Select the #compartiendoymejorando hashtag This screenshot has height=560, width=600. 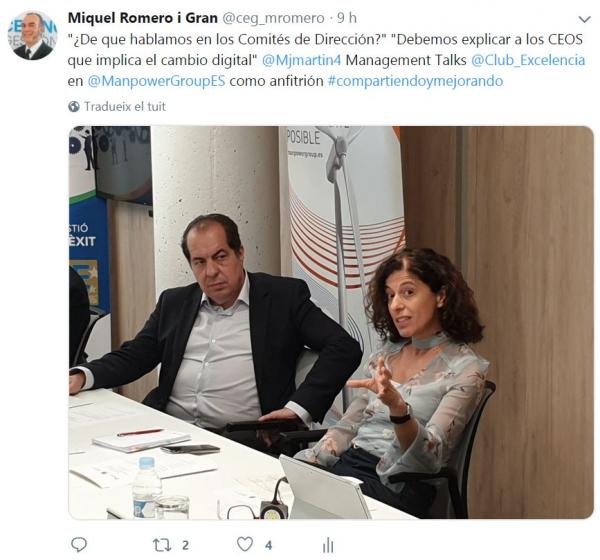415,81
